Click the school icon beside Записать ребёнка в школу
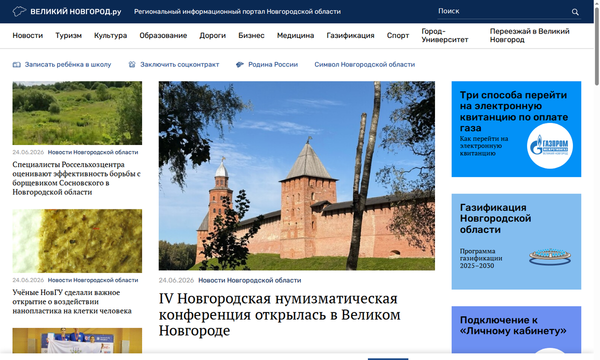600x360 pixels. click(16, 65)
